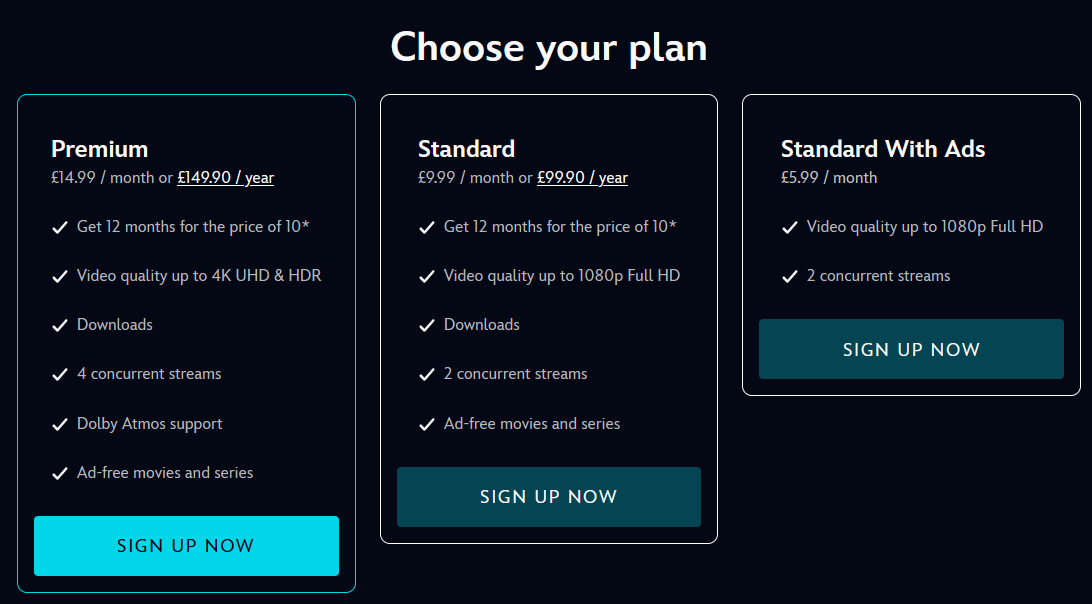
Task: Select the Standard With Ads heading
Action: (882, 149)
